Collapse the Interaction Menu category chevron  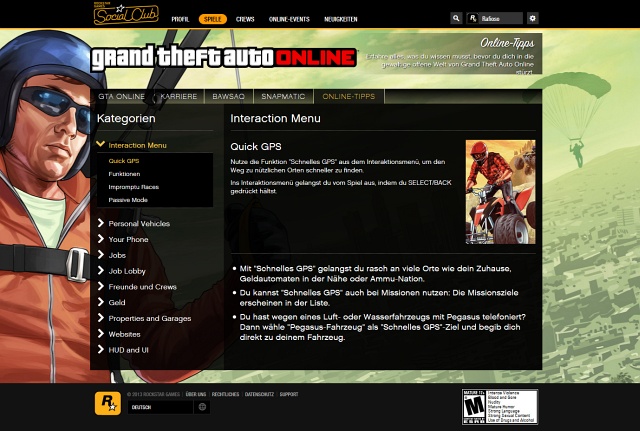pos(100,144)
